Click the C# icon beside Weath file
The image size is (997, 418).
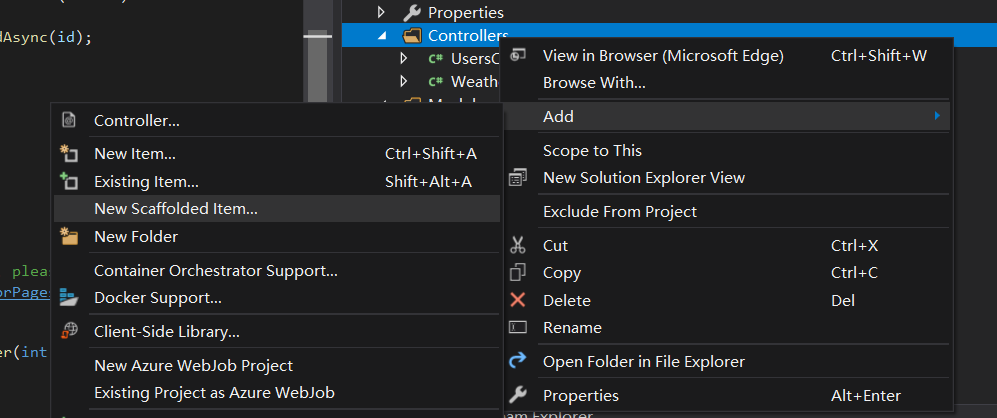pos(436,81)
